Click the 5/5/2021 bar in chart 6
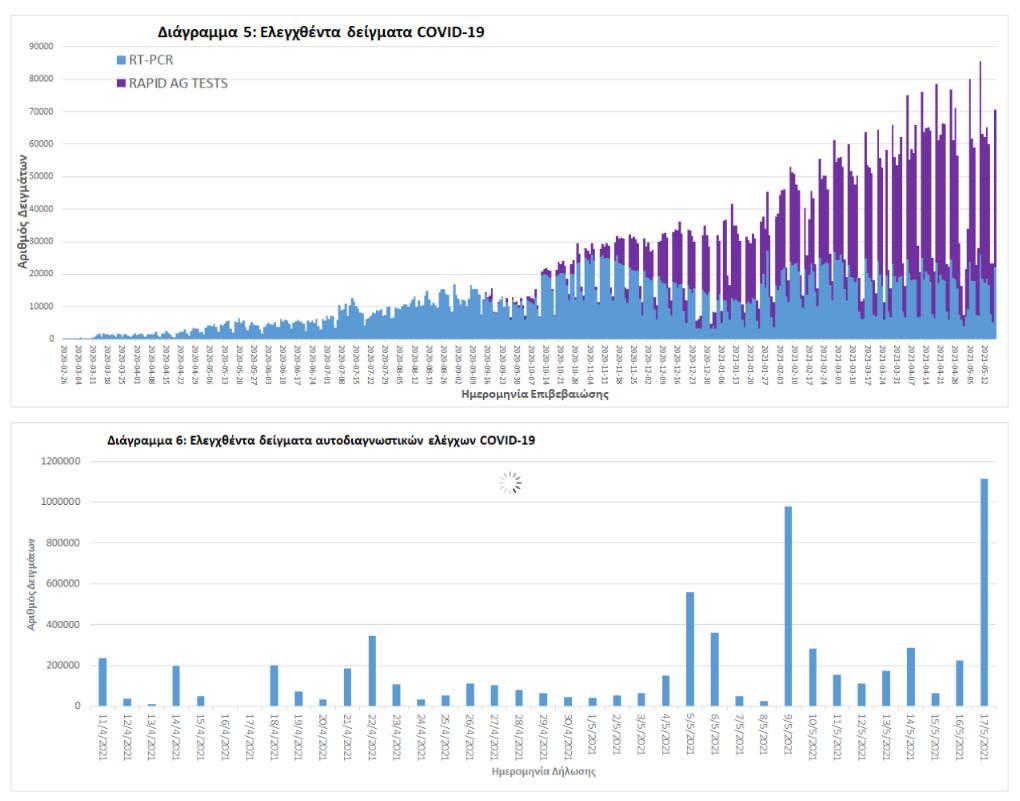This screenshot has width=1020, height=801. point(690,649)
